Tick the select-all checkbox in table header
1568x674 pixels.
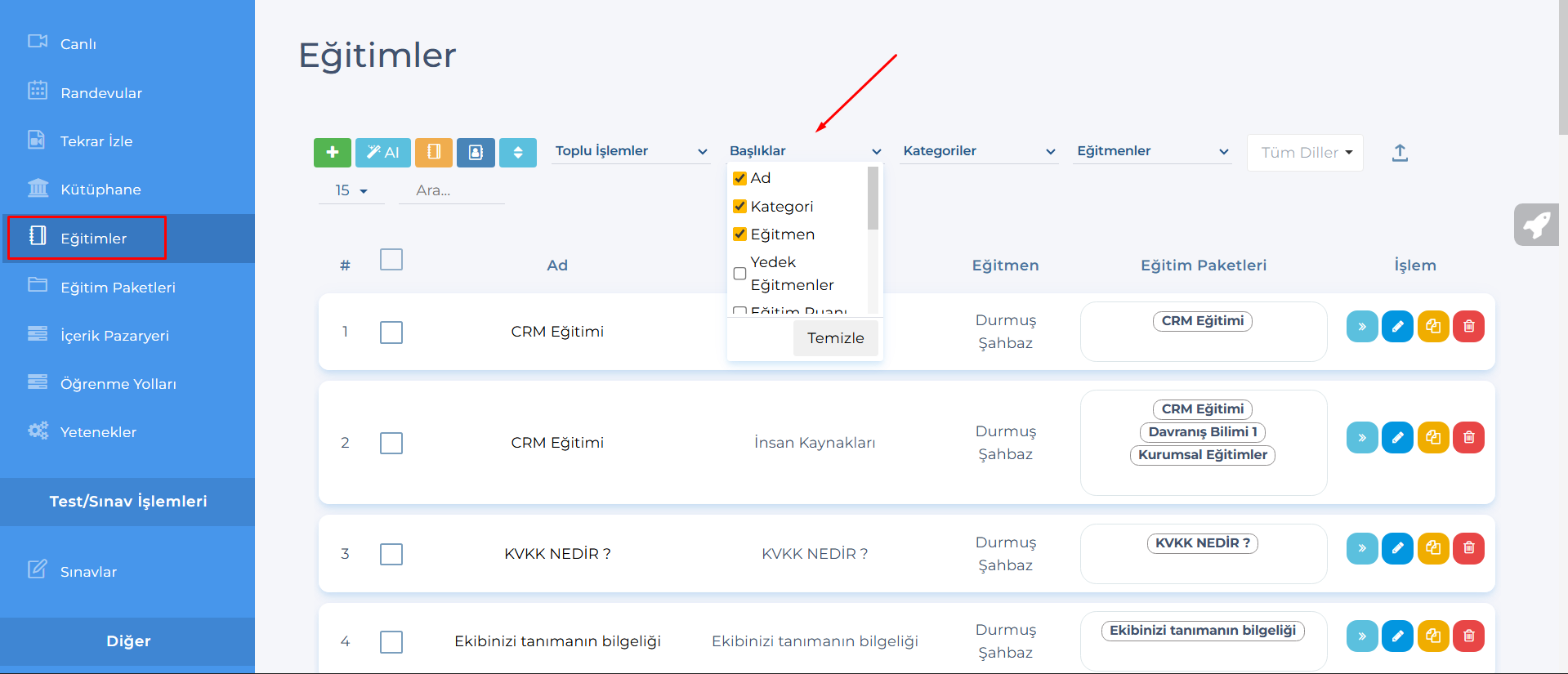click(391, 260)
